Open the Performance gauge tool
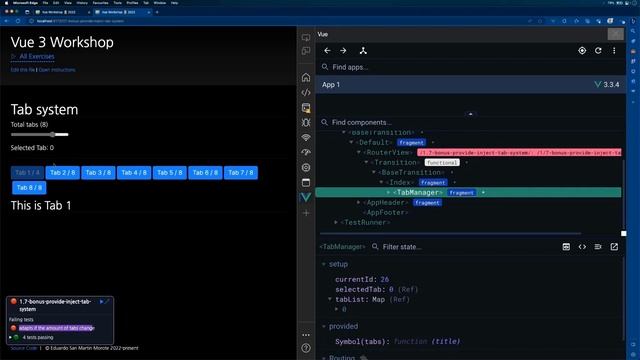The height and width of the screenshot is (360, 640). point(306,152)
